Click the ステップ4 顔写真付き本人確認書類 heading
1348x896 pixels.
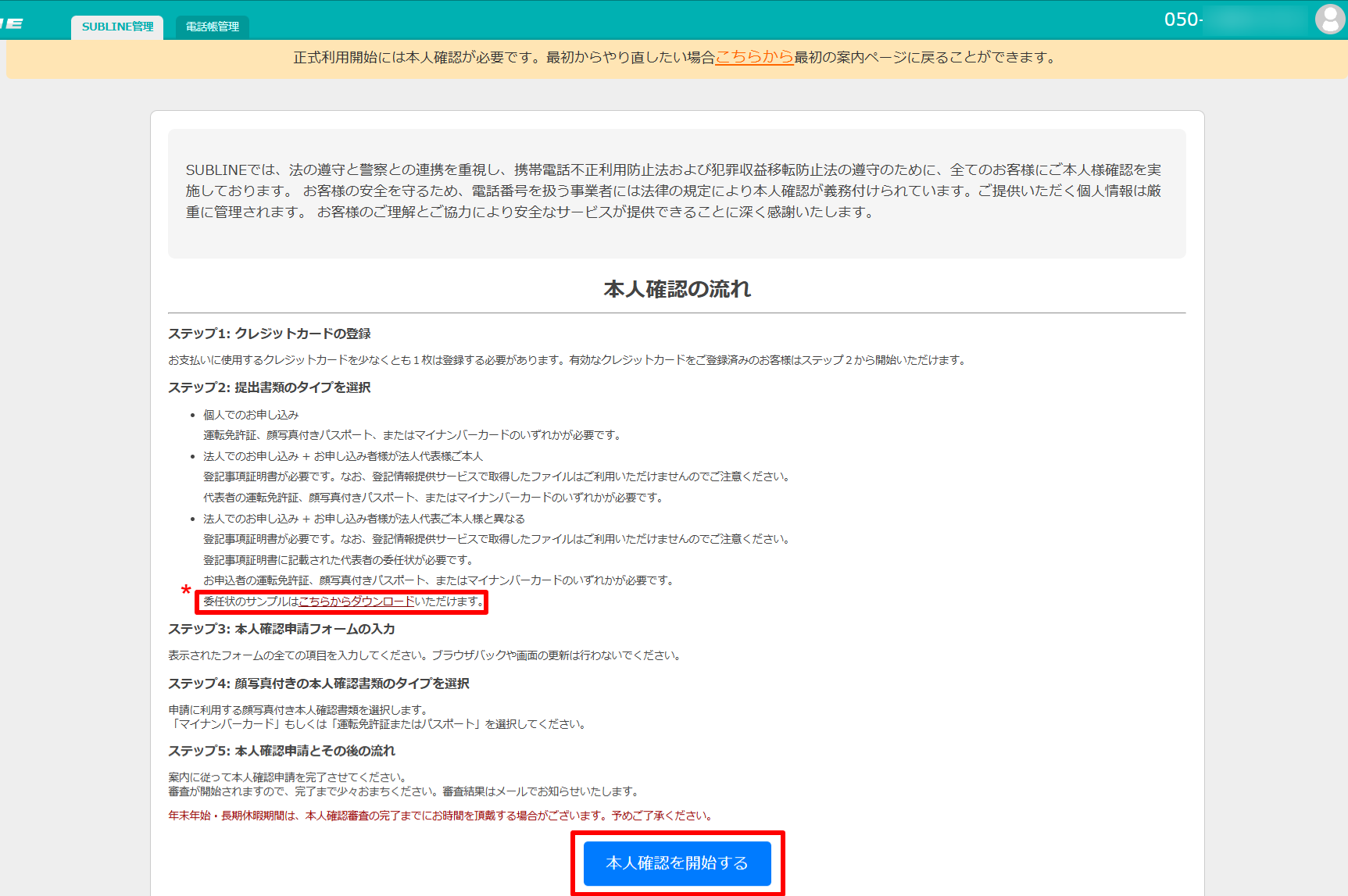(319, 684)
